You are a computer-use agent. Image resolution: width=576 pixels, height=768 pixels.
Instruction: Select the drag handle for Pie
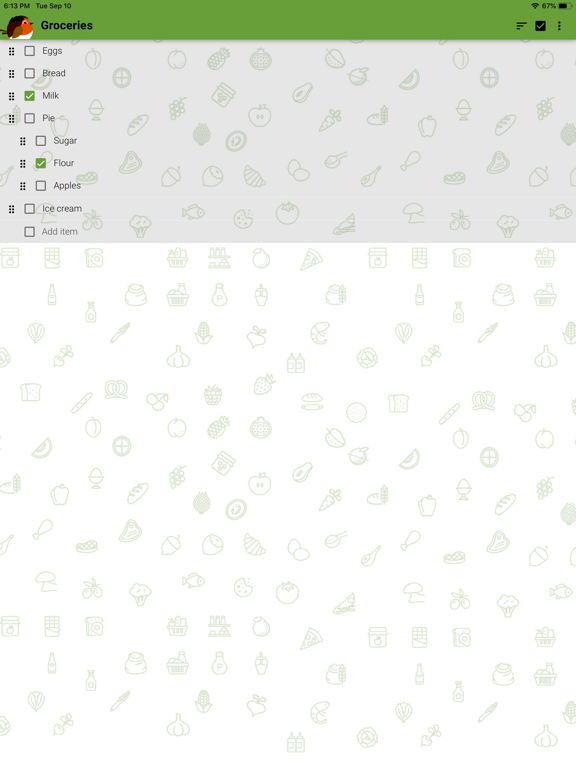12,119
